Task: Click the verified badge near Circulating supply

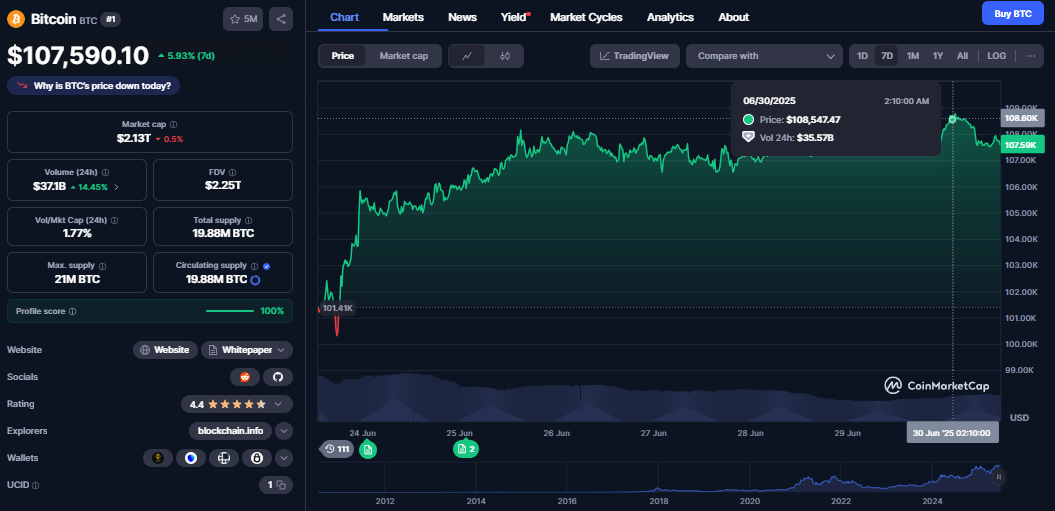Action: (266, 266)
